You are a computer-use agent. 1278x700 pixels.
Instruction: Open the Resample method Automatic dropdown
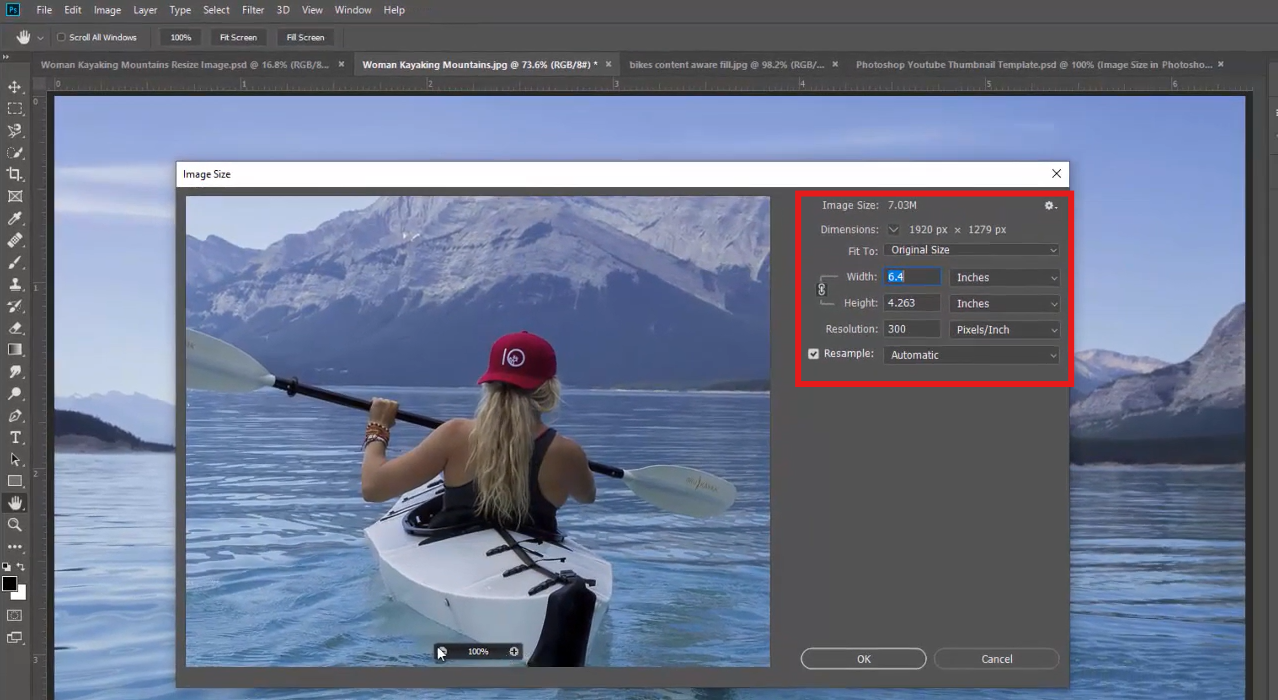click(x=970, y=355)
